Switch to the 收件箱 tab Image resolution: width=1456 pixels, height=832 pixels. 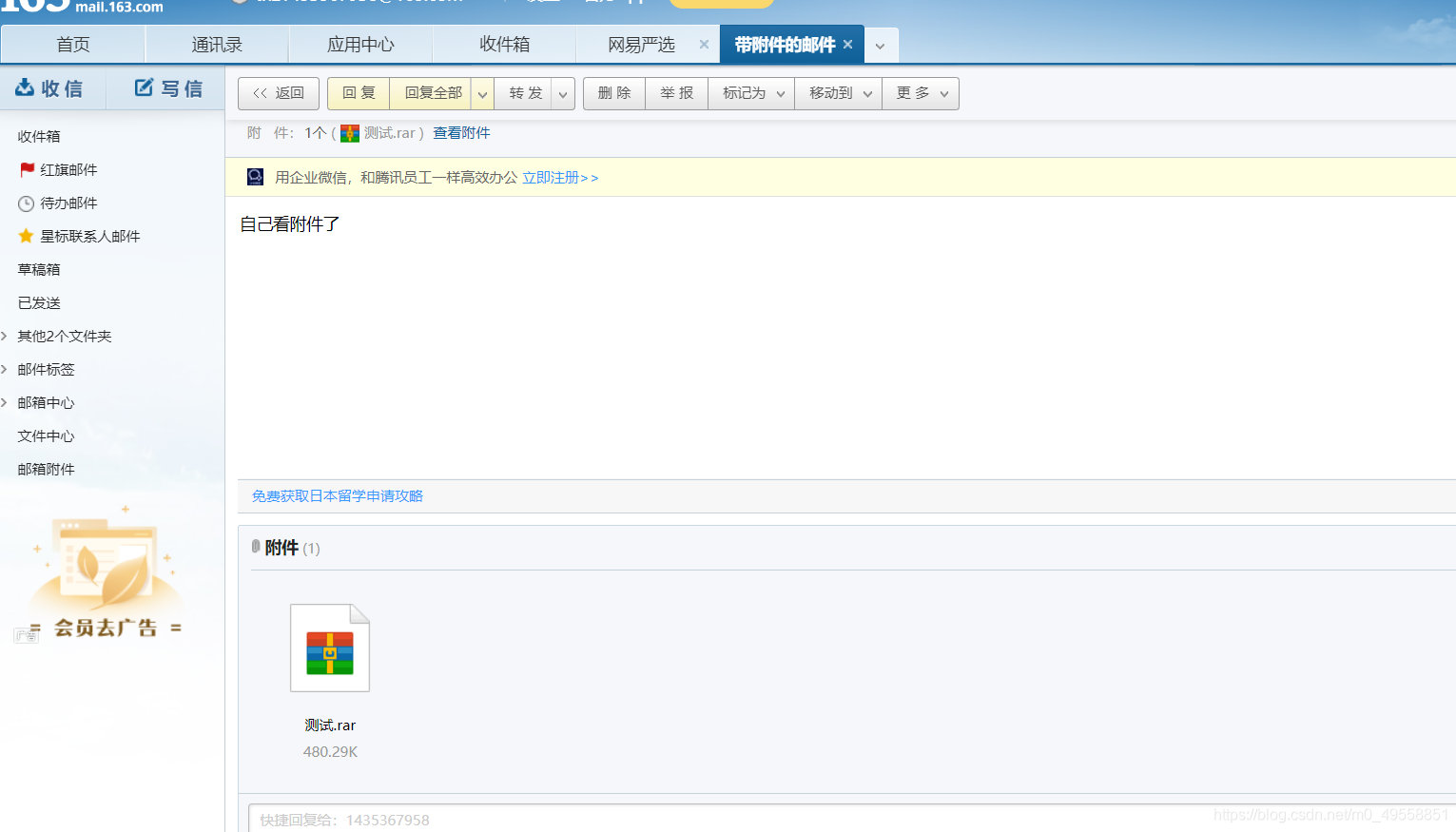504,45
